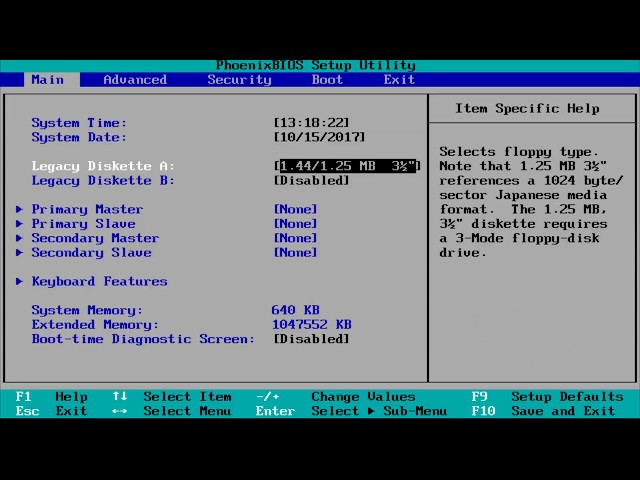Click the F9 key hint
Viewport: 640px width, 480px height.
[480, 397]
